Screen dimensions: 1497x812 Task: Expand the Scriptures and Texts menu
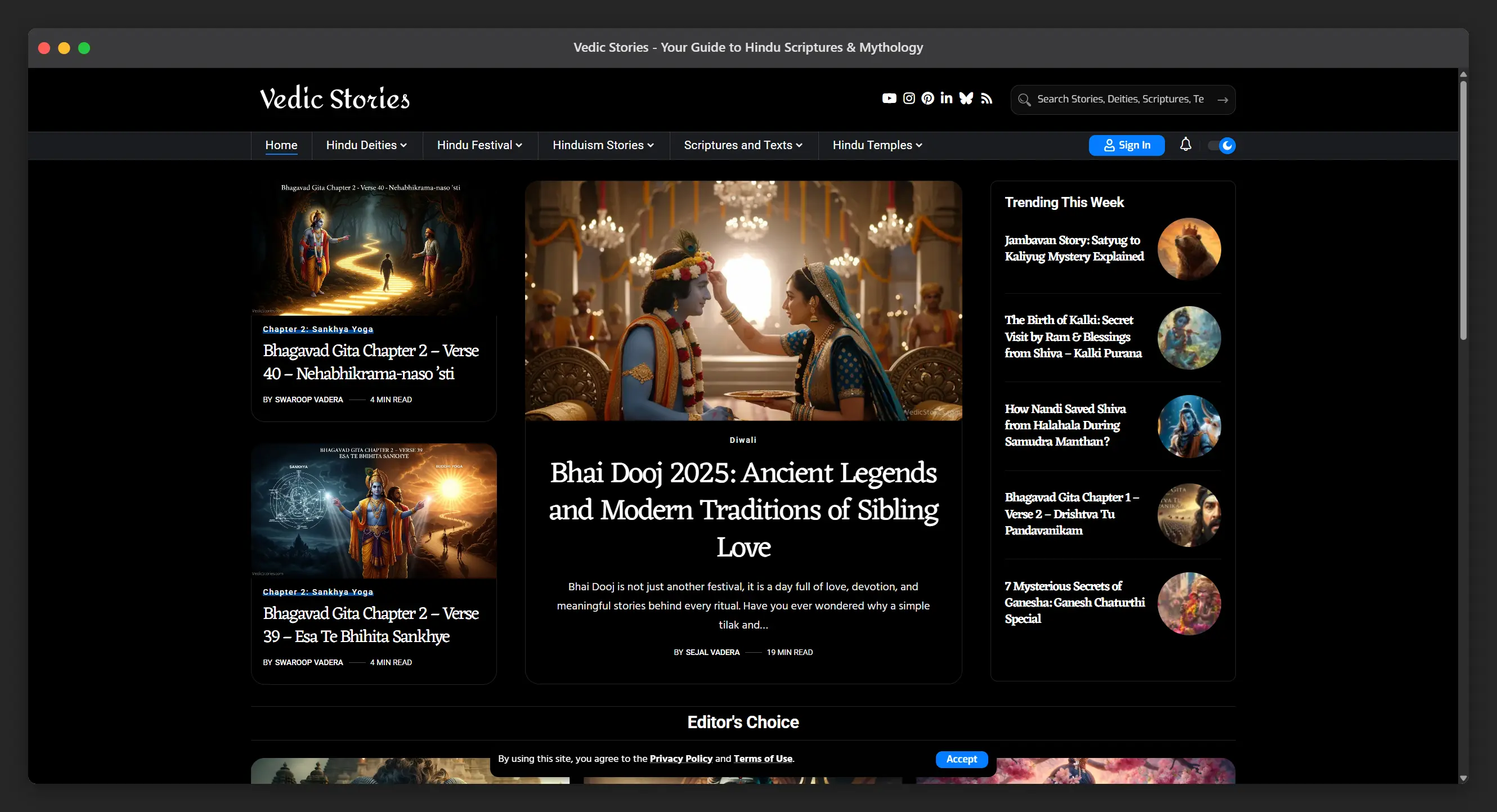pyautogui.click(x=743, y=145)
